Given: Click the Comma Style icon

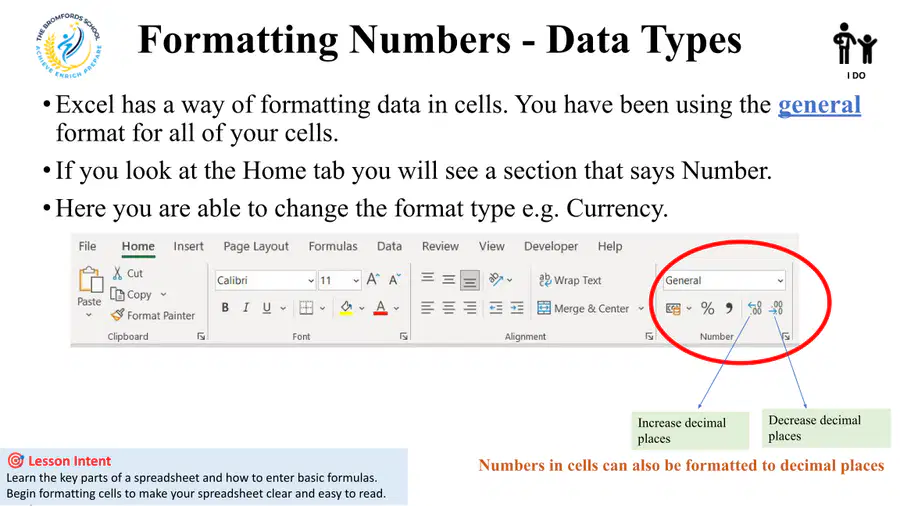Looking at the screenshot, I should tap(729, 309).
